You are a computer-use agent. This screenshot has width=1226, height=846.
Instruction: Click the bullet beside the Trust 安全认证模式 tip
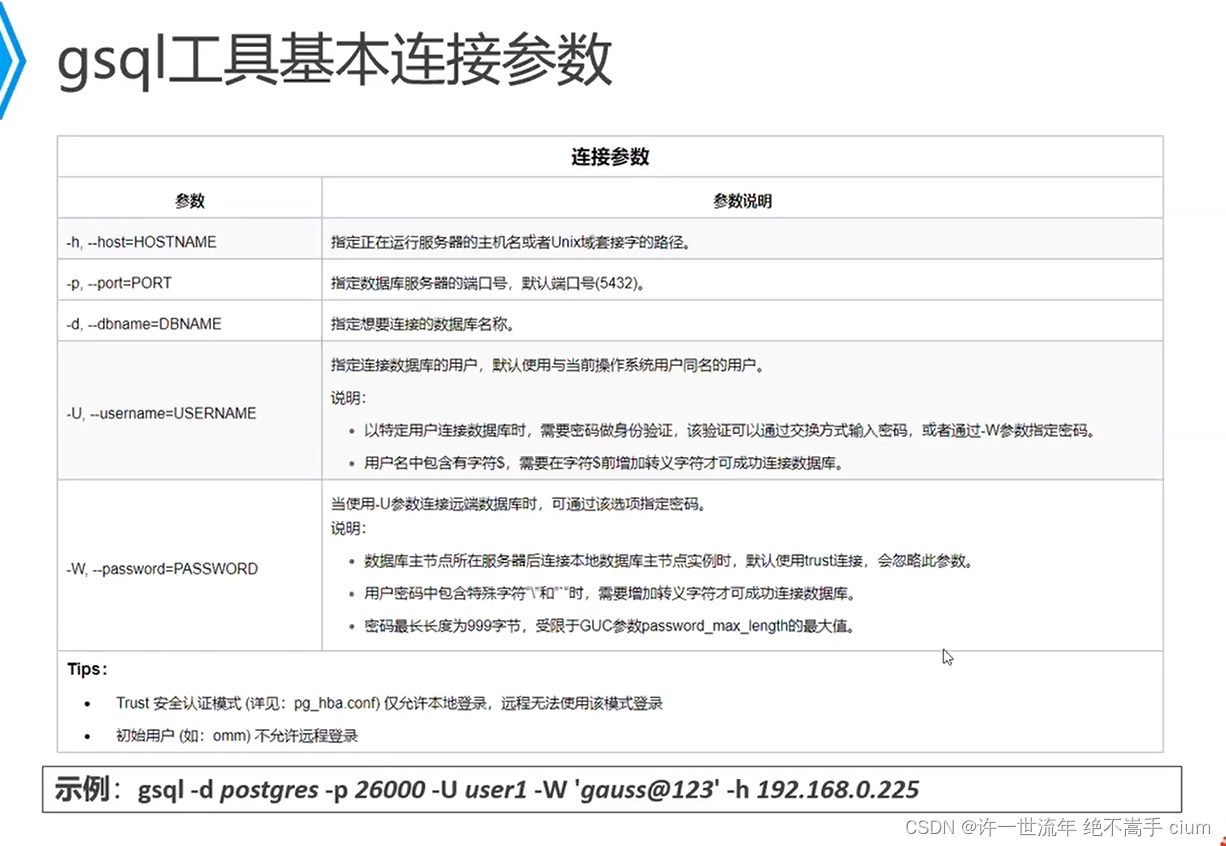tap(85, 703)
